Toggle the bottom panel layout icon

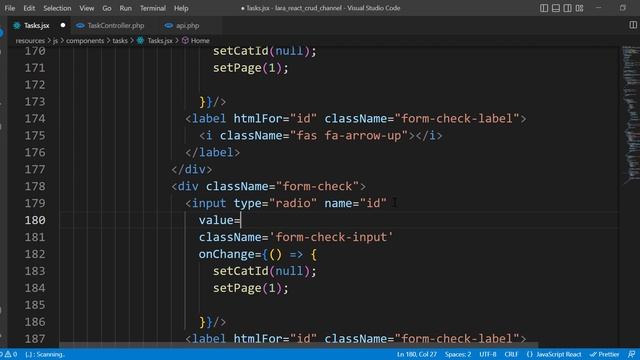pyautogui.click(x=556, y=8)
